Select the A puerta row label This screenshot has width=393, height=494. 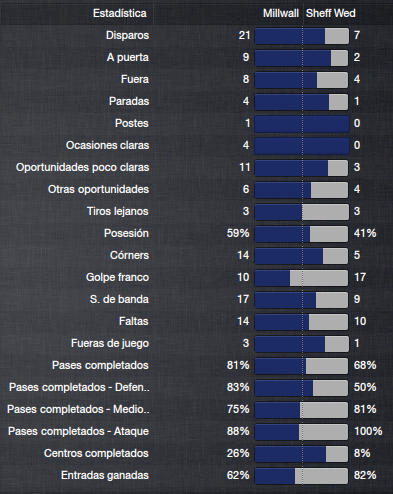pyautogui.click(x=128, y=57)
